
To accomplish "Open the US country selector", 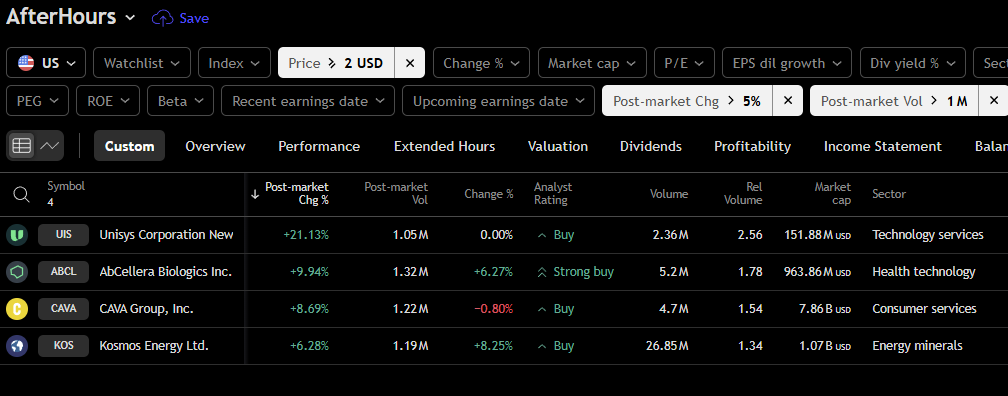I will click(x=46, y=63).
